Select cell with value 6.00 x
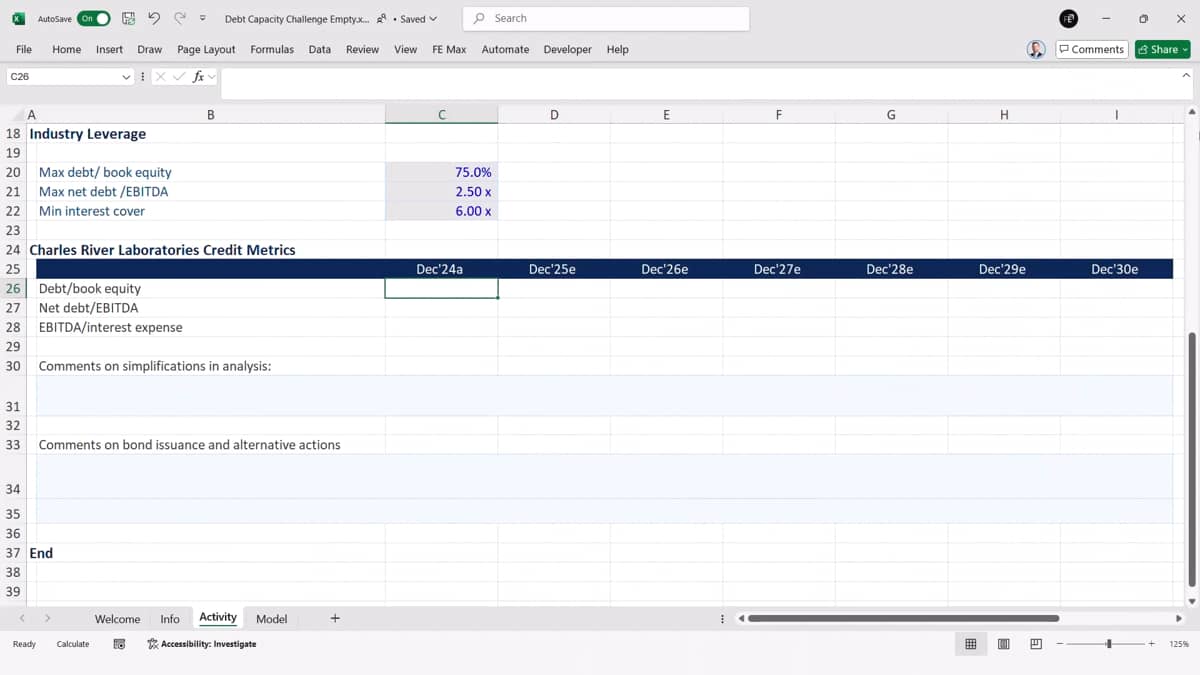Image resolution: width=1200 pixels, height=675 pixels. (441, 211)
